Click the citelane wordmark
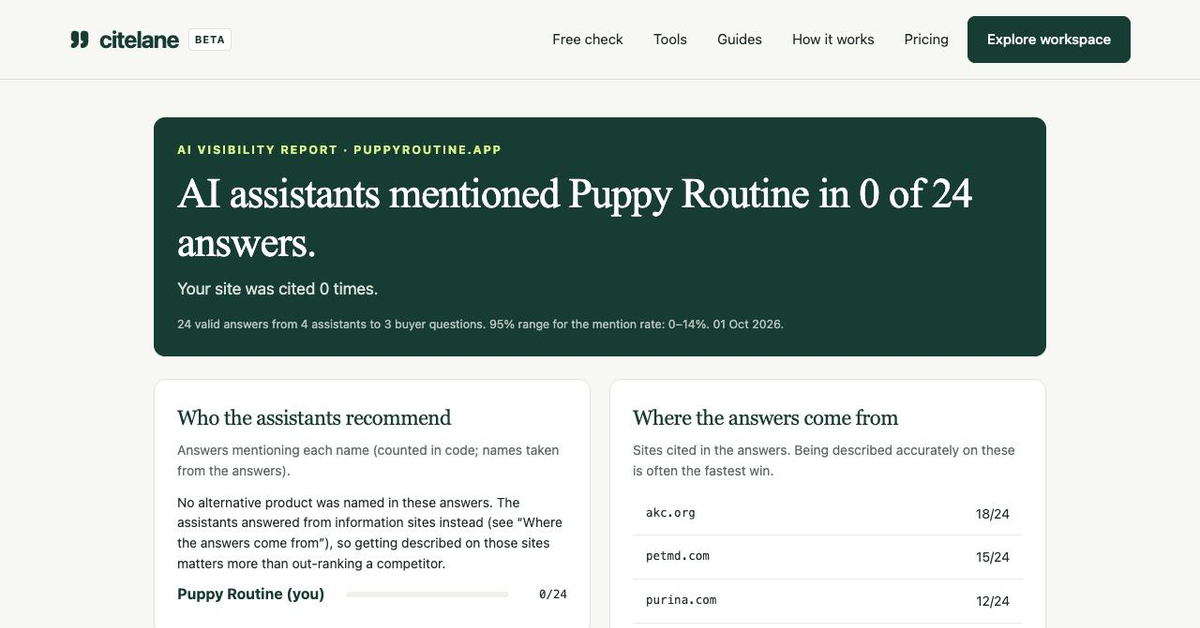This screenshot has width=1200, height=628. (x=139, y=40)
